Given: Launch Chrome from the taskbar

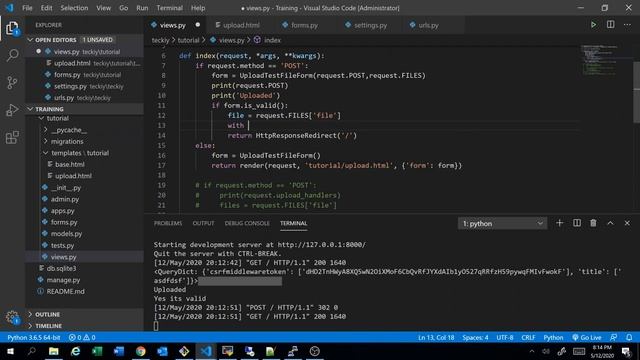Looking at the screenshot, I should 140,351.
